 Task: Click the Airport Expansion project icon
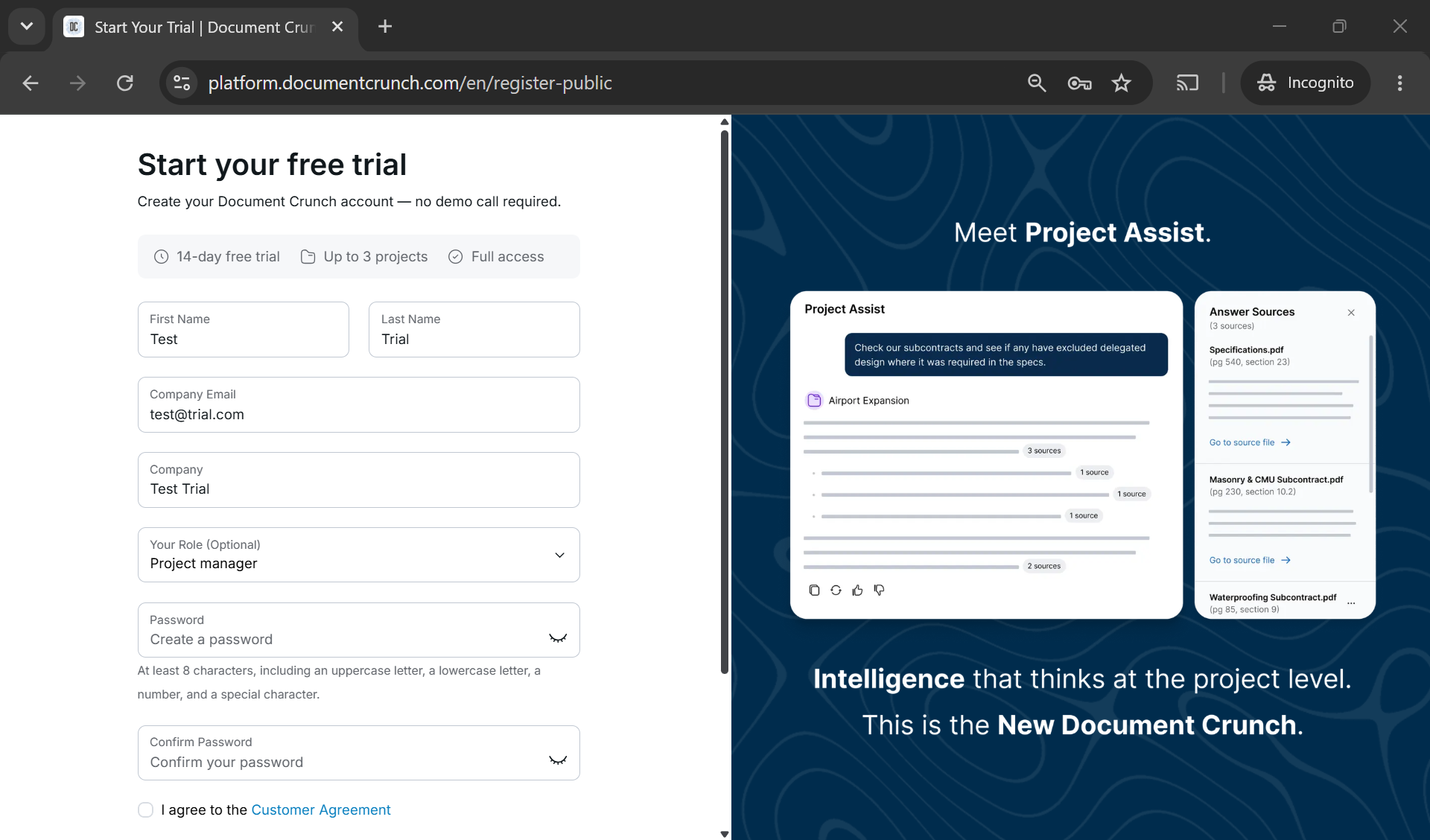[814, 400]
